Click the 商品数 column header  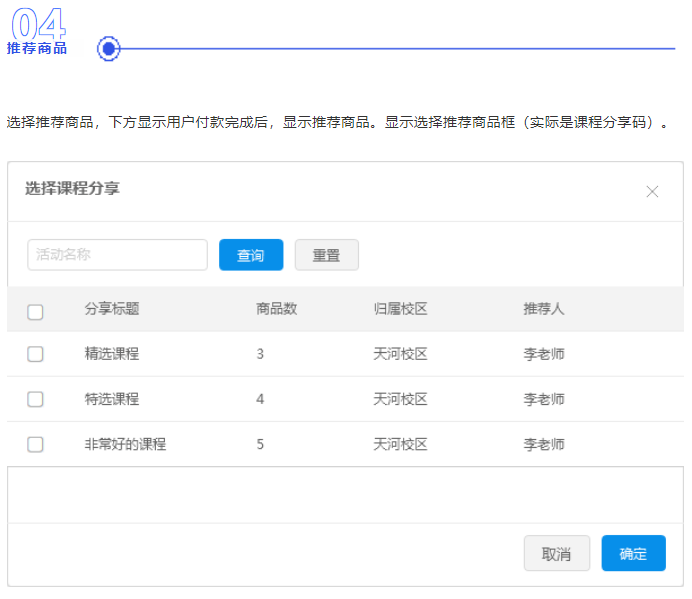[x=277, y=309]
